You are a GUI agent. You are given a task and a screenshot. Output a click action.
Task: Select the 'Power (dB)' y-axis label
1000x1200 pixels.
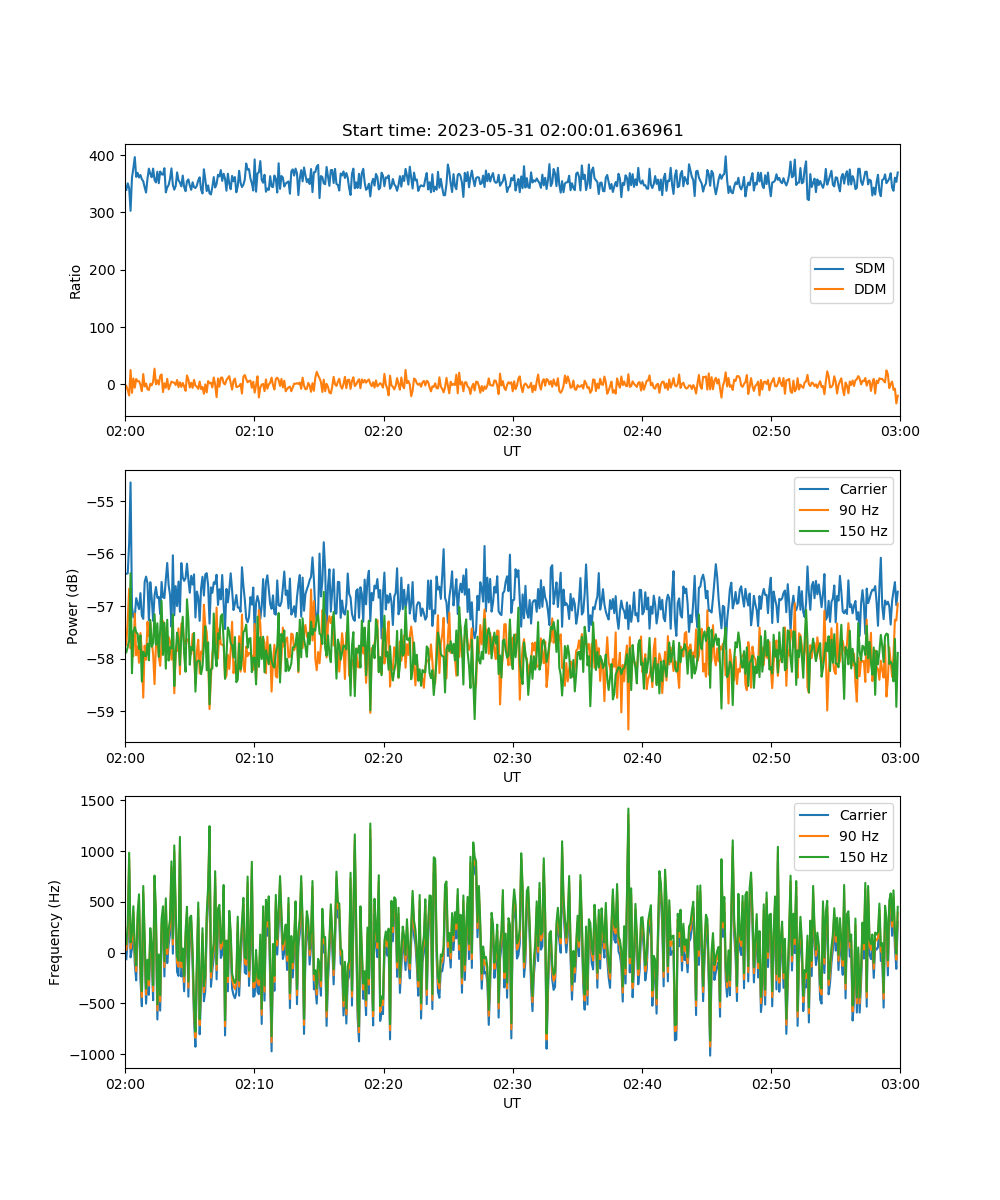(73, 606)
